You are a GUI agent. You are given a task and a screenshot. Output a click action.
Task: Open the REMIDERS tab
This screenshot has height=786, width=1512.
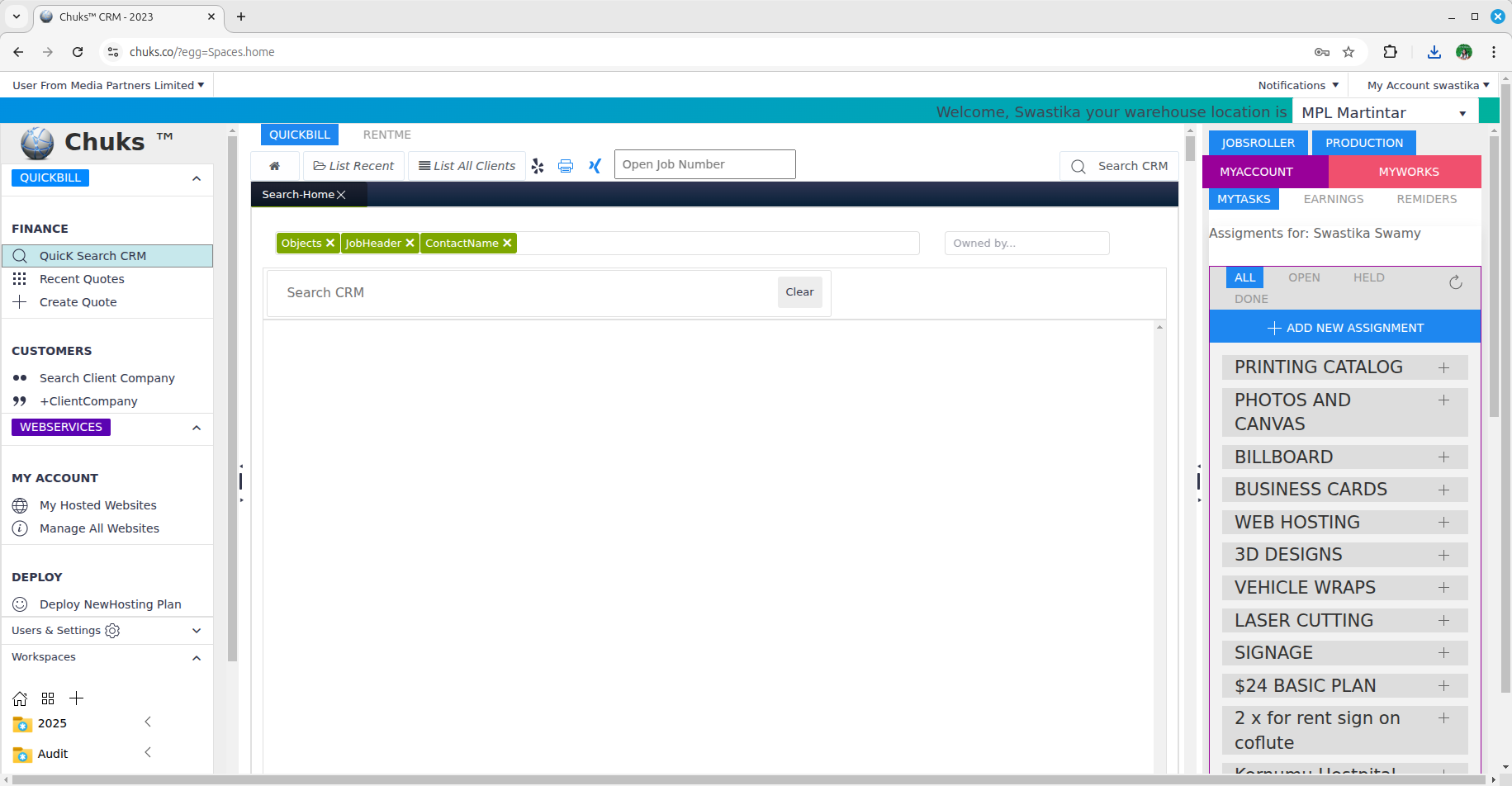1427,199
